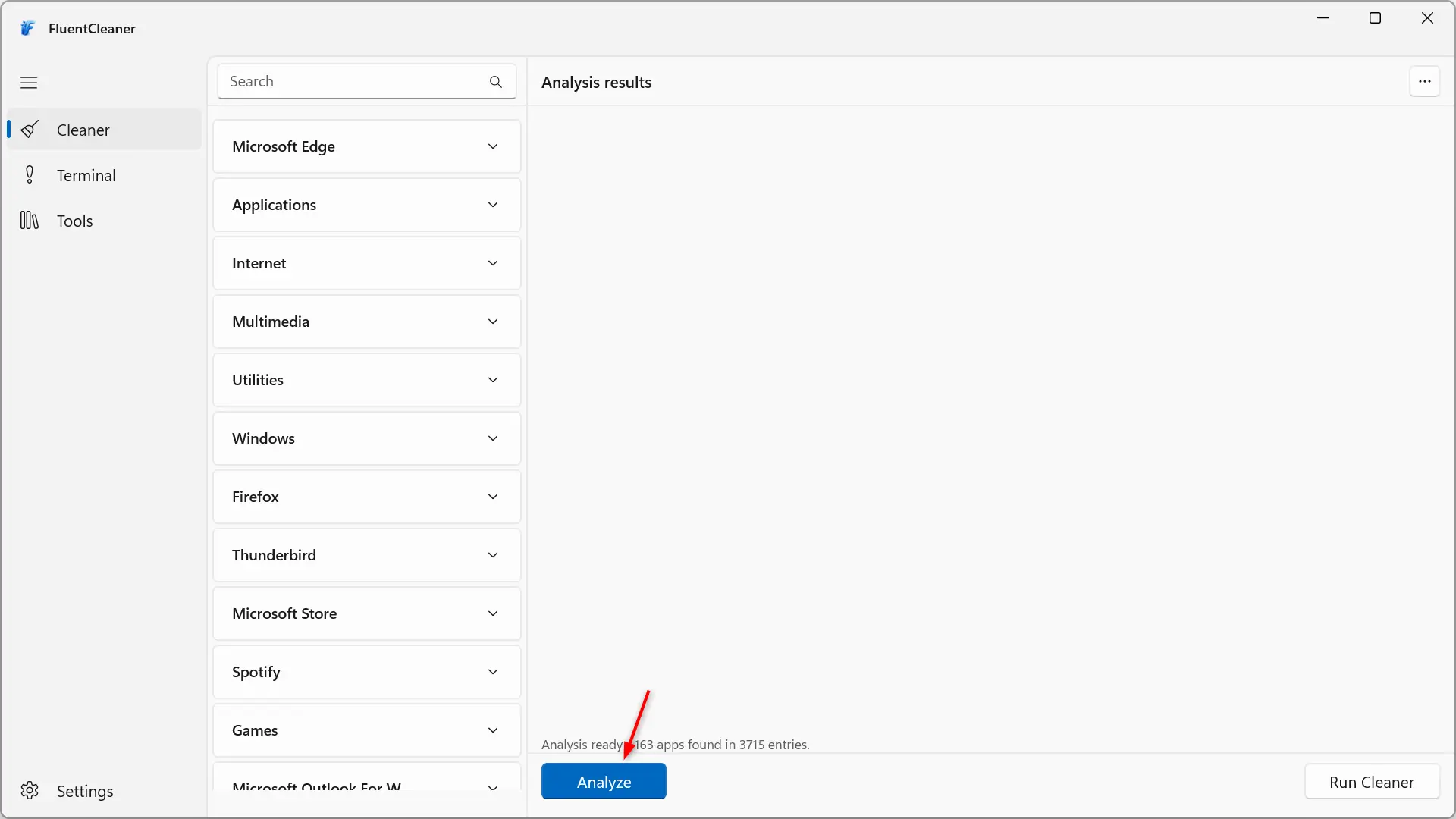Click the Analyze button
The image size is (1456, 819).
(x=604, y=782)
